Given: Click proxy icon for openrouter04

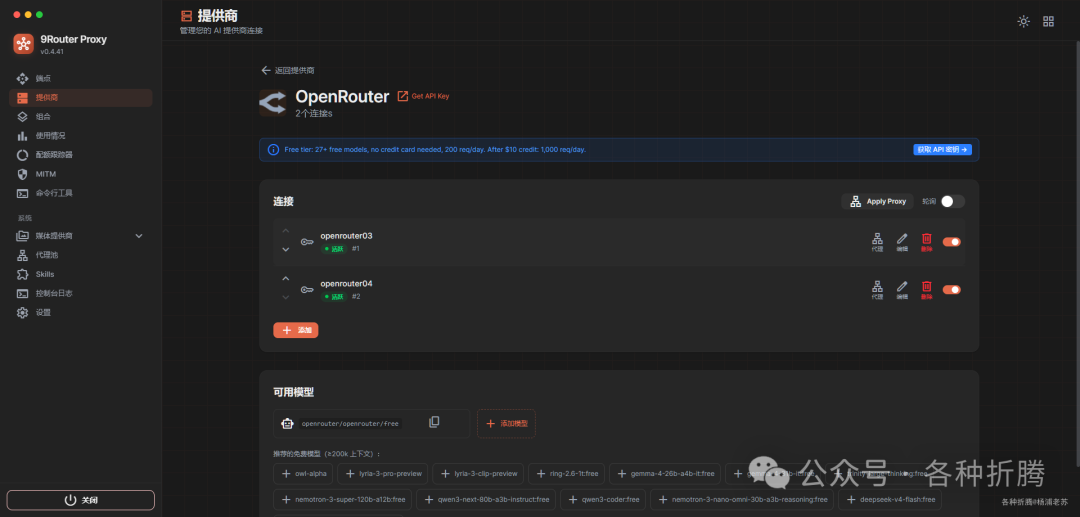Looking at the screenshot, I should click(x=878, y=290).
